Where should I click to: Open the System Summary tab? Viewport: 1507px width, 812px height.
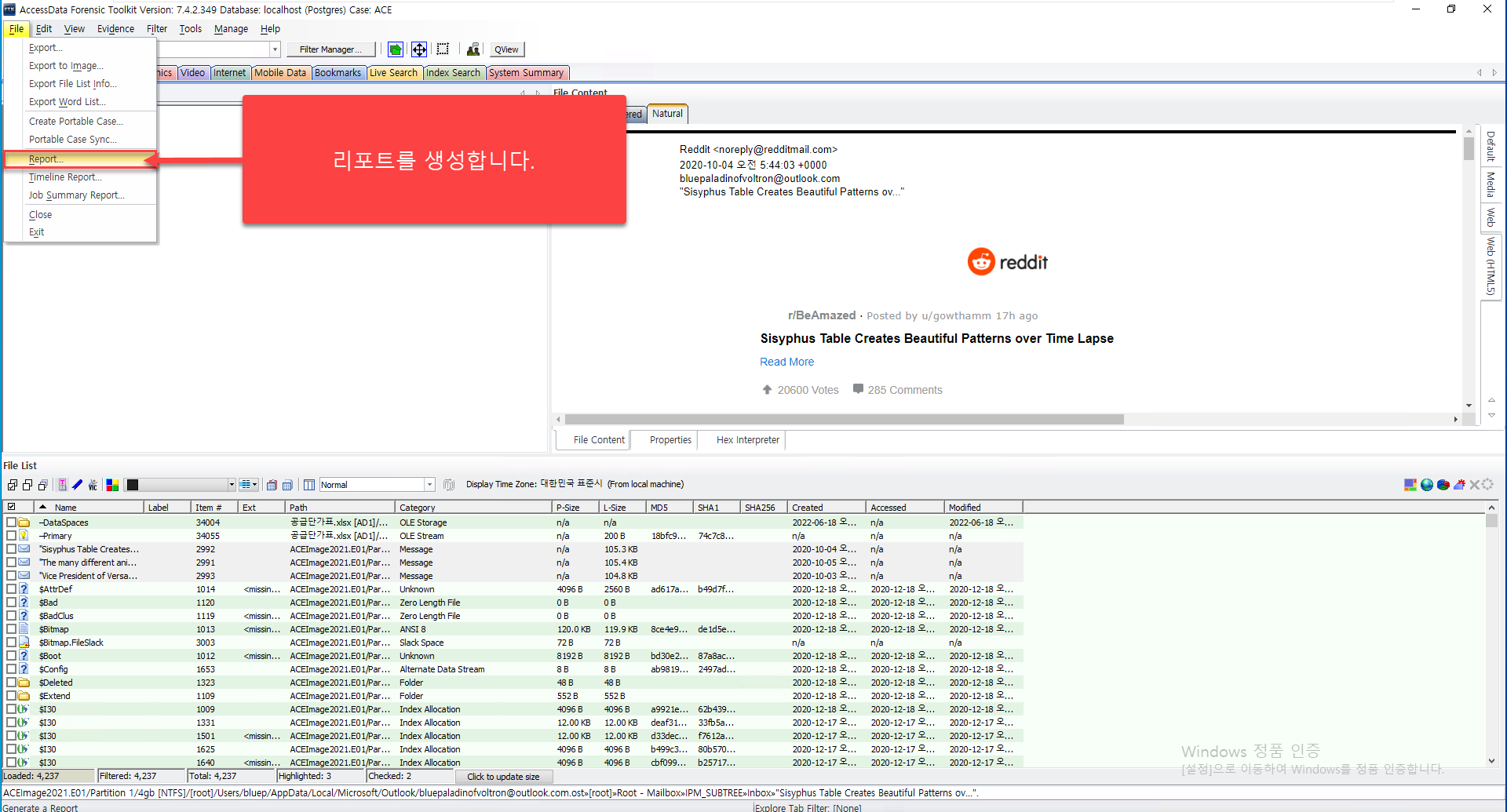click(526, 73)
